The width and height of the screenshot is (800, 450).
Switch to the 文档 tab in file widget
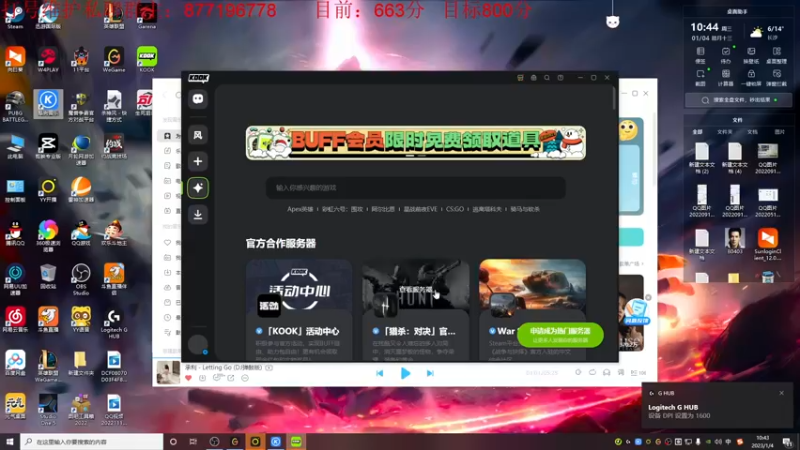coord(753,132)
